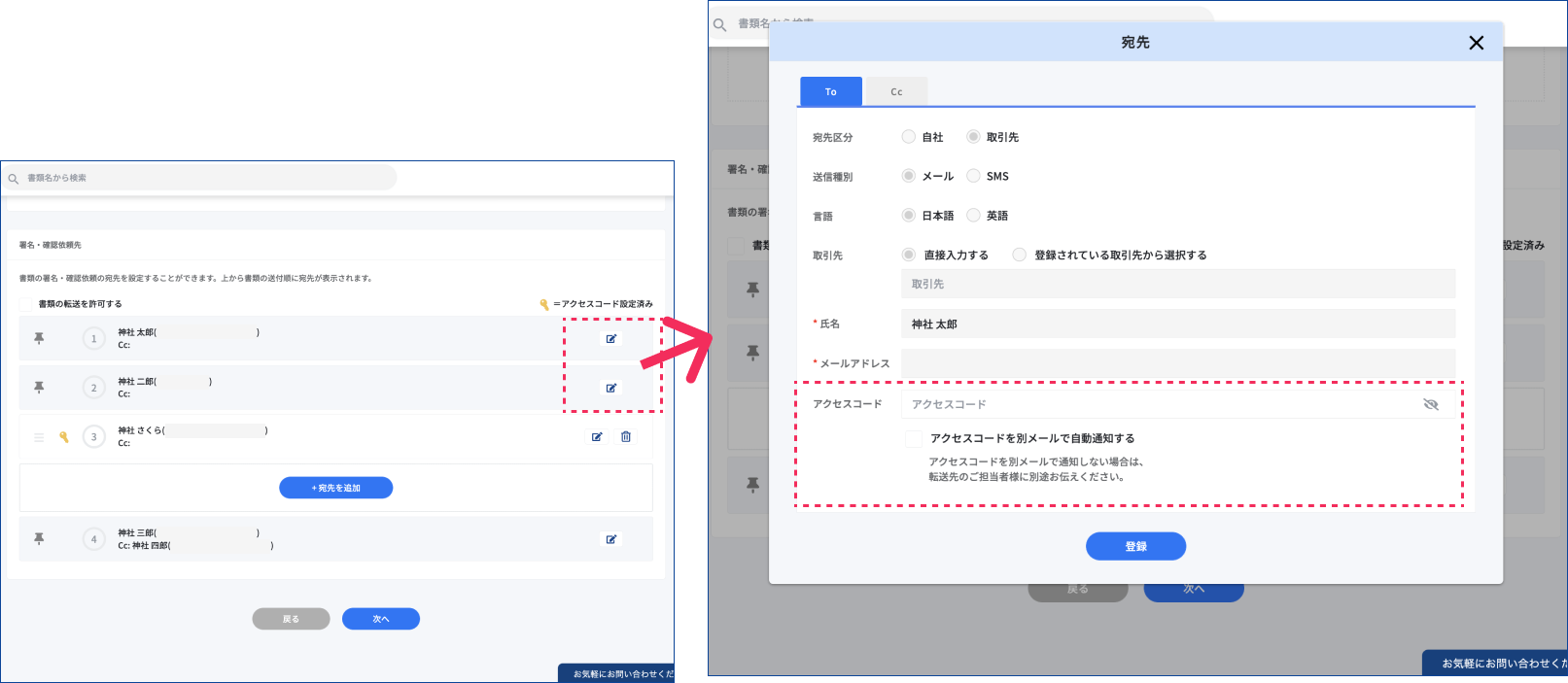Switch to the To tab
The height and width of the screenshot is (683, 1568).
click(x=830, y=91)
